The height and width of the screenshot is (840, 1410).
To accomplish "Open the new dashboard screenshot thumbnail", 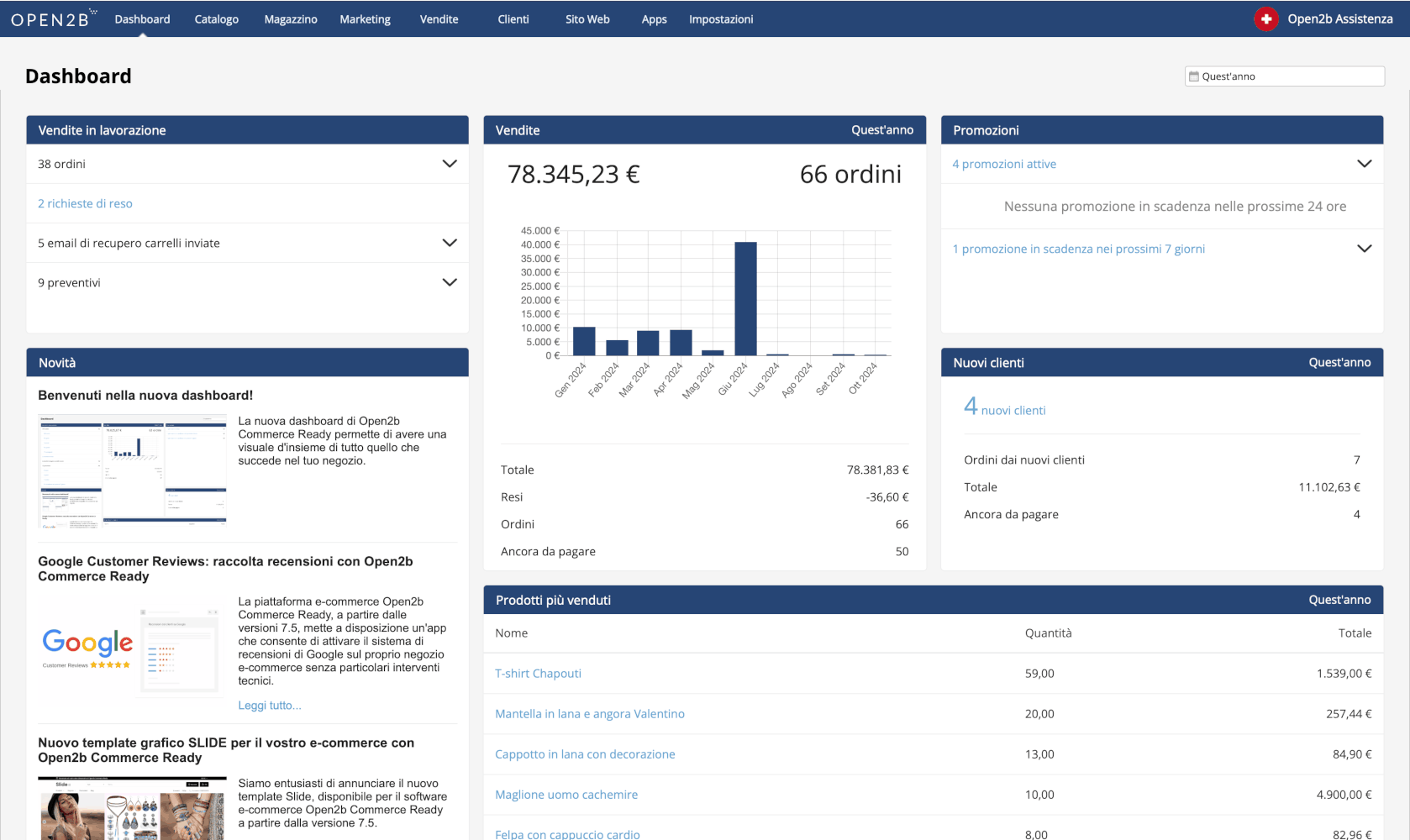I will click(132, 471).
